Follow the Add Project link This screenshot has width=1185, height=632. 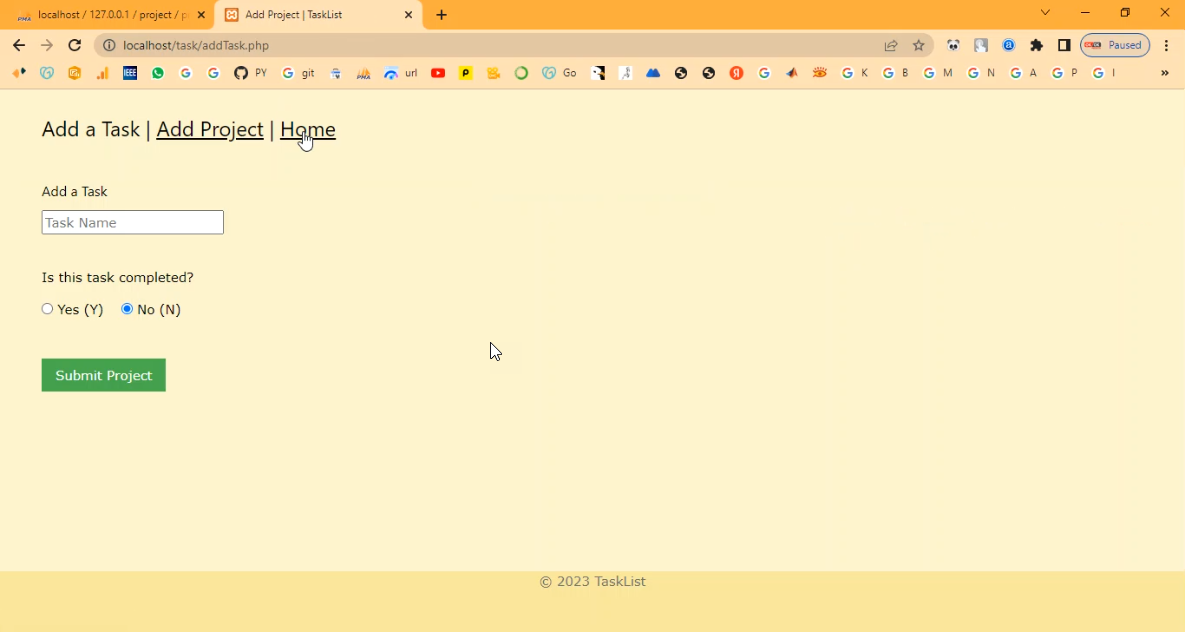coord(210,129)
